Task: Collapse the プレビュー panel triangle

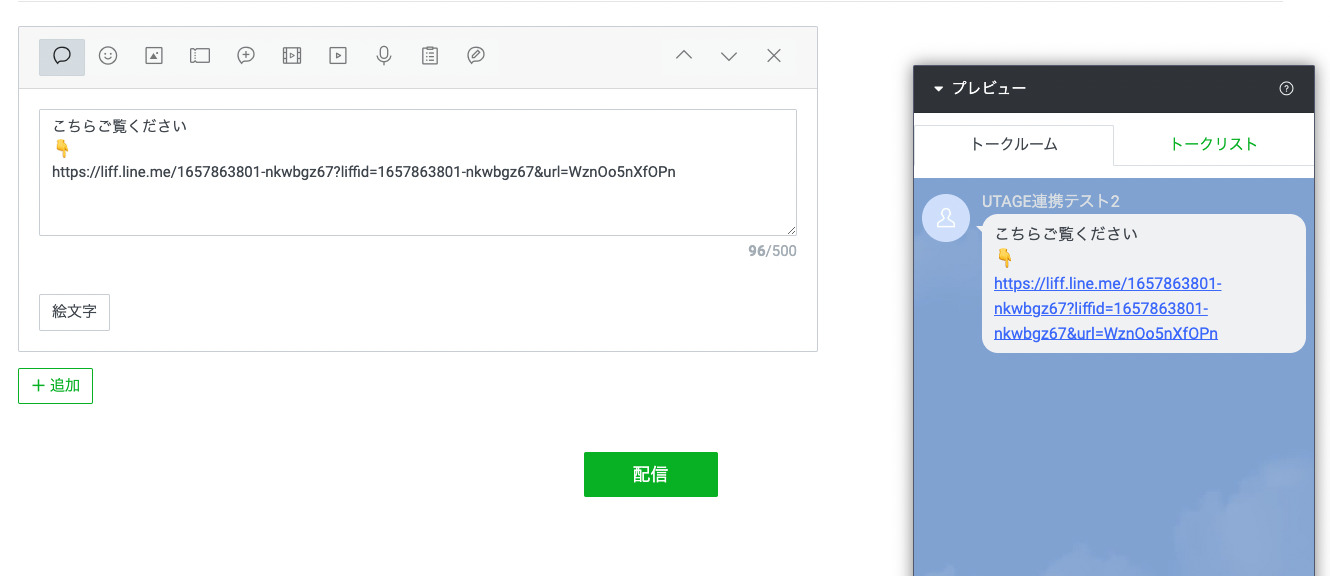Action: tap(938, 89)
